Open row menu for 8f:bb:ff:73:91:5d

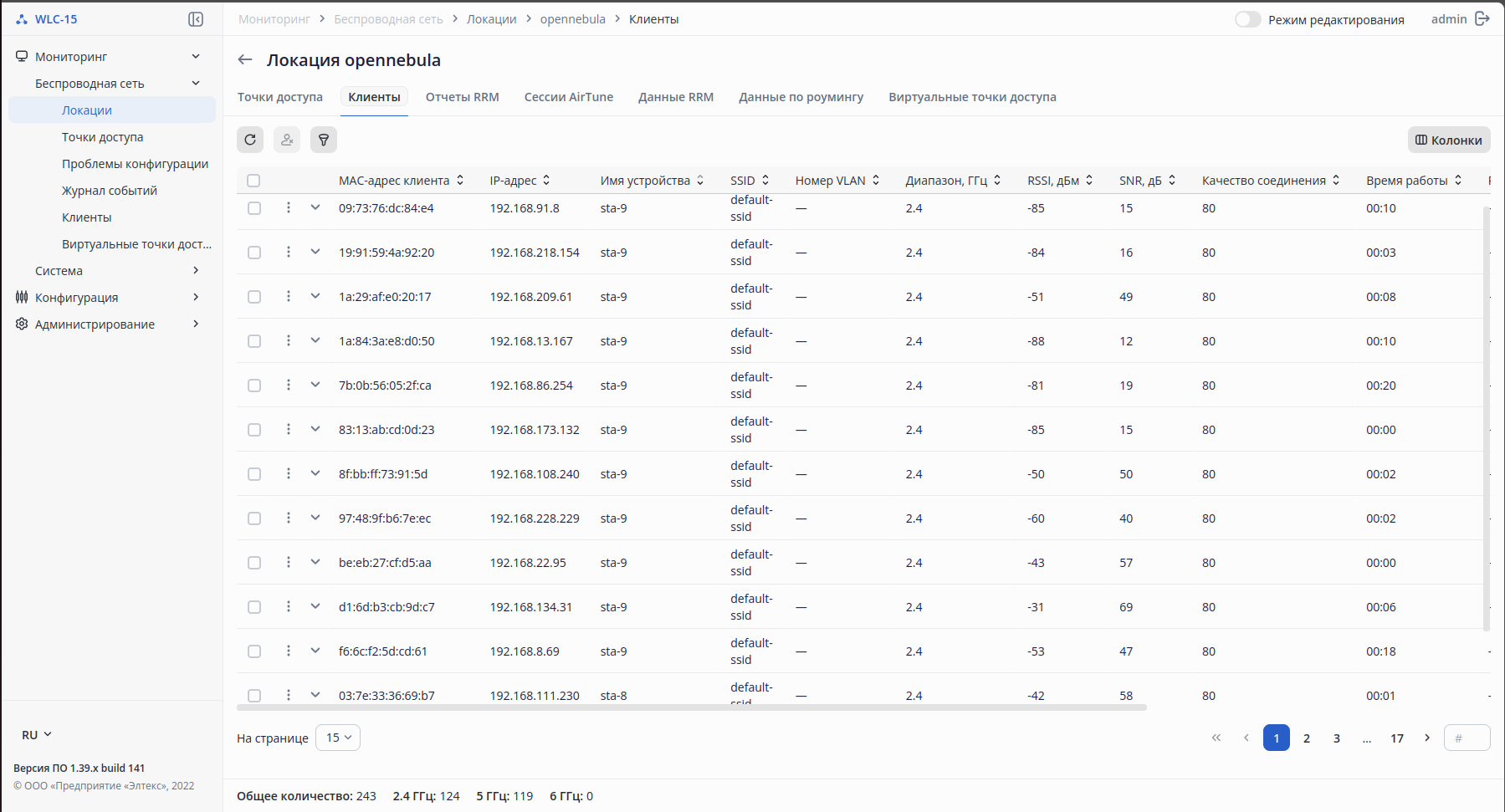click(289, 473)
